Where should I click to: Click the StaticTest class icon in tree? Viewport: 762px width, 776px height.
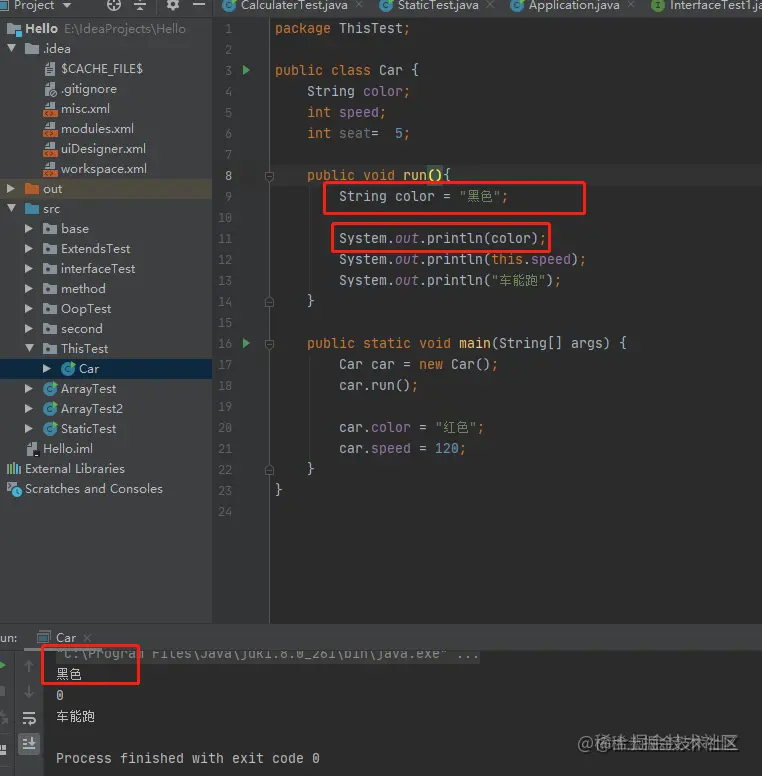point(50,429)
